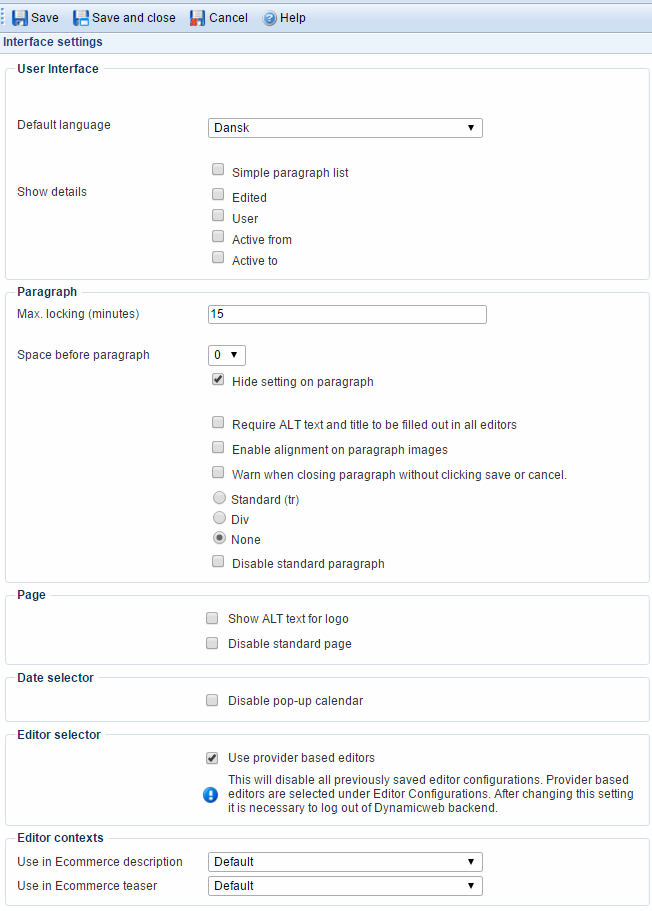Open Use in Ecommerce teaser dropdown

point(345,886)
